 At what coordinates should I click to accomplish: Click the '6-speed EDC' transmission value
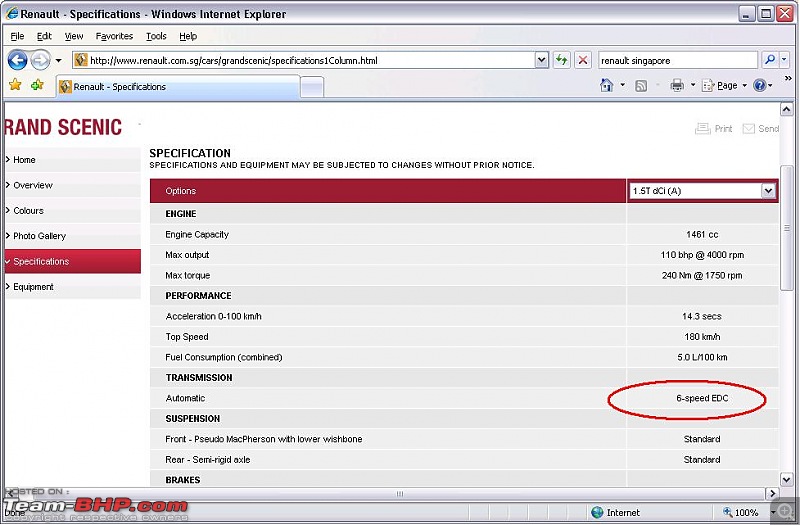coord(702,398)
